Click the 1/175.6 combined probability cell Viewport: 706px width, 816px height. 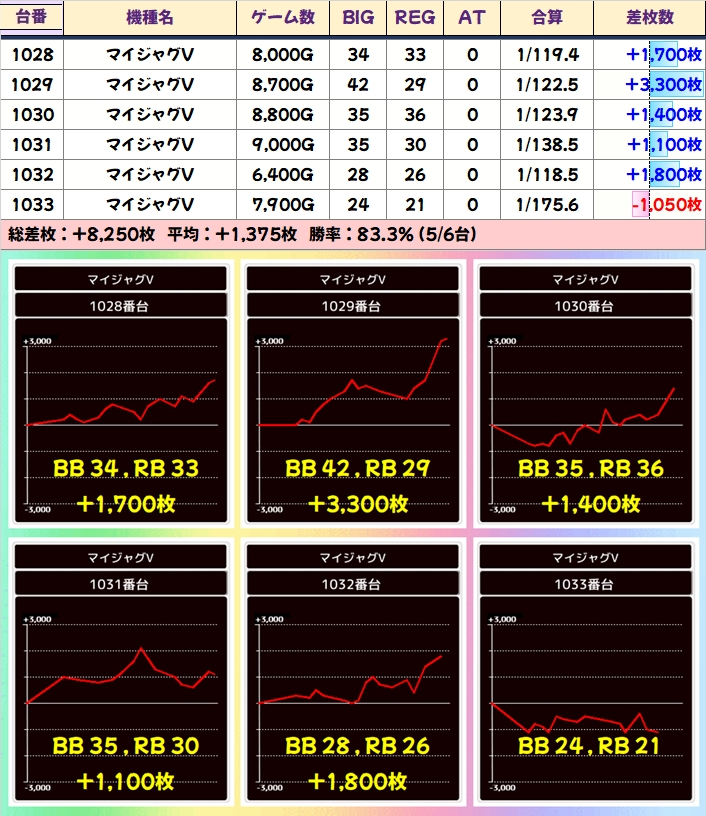pos(547,204)
